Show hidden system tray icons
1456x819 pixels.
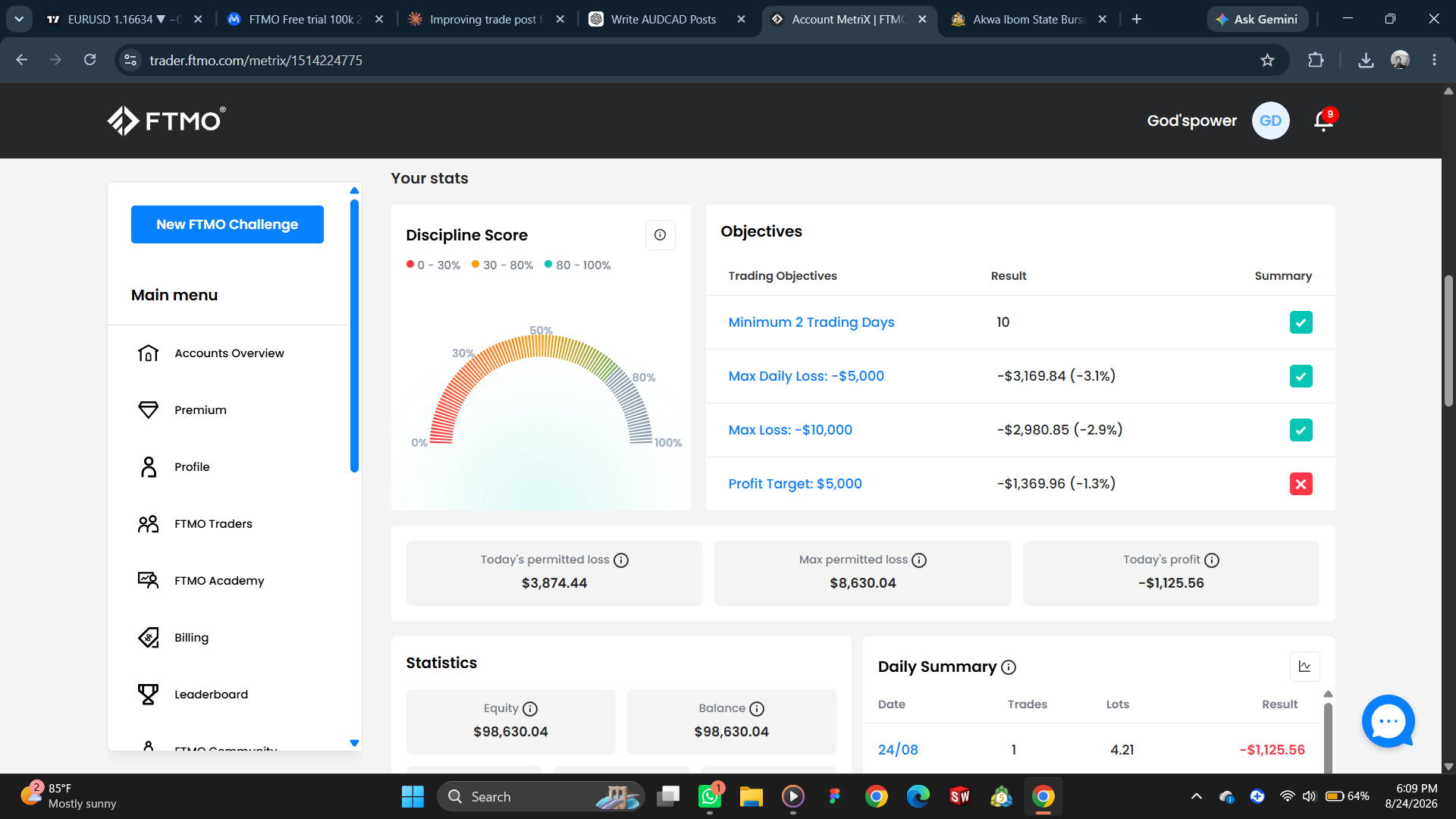click(x=1197, y=796)
